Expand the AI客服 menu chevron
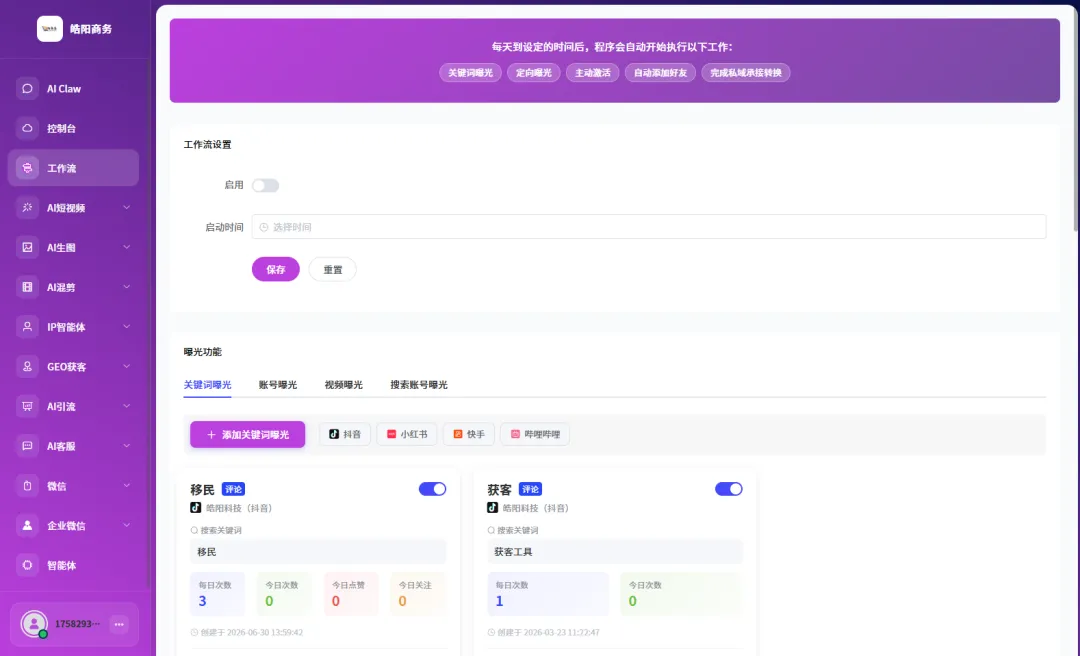 127,446
